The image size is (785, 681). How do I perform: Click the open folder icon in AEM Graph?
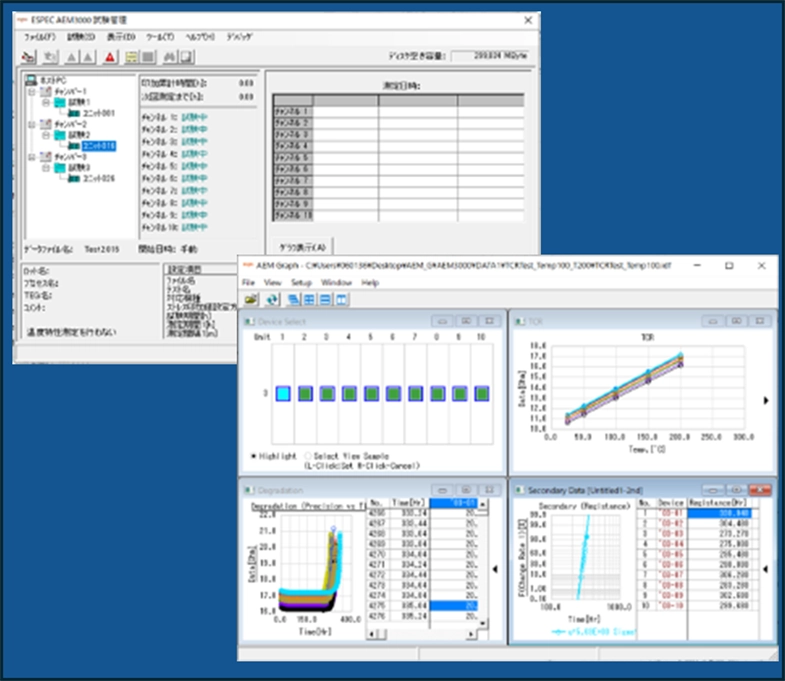[x=249, y=299]
